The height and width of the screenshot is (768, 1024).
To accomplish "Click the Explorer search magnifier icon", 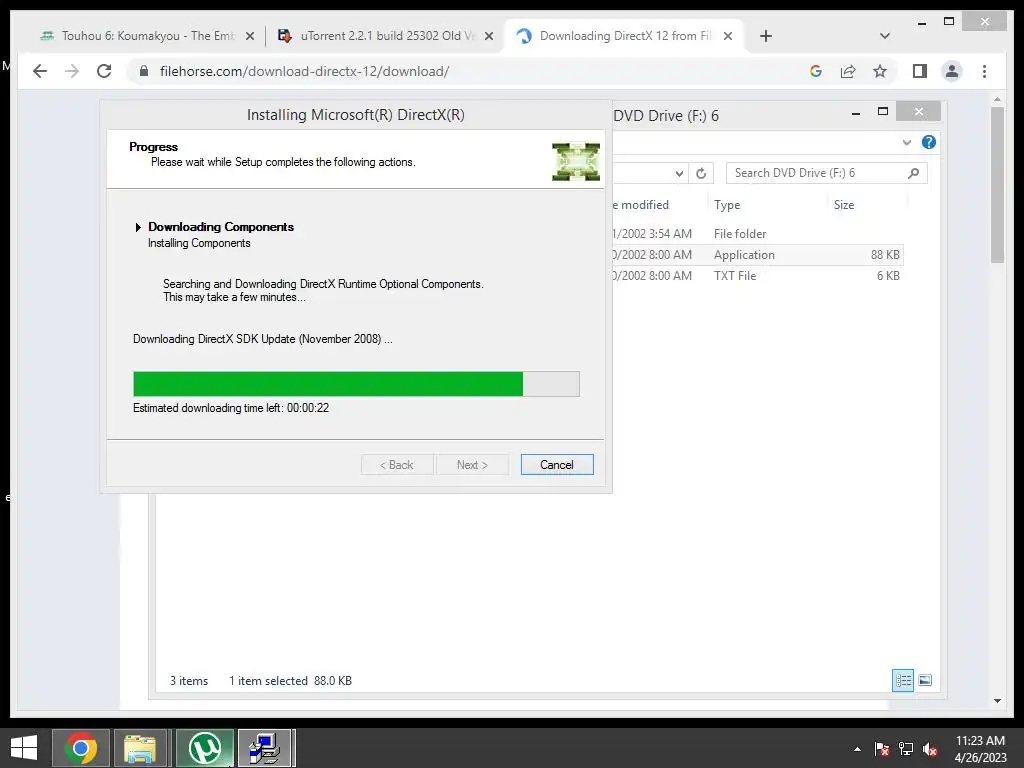I will tap(914, 173).
